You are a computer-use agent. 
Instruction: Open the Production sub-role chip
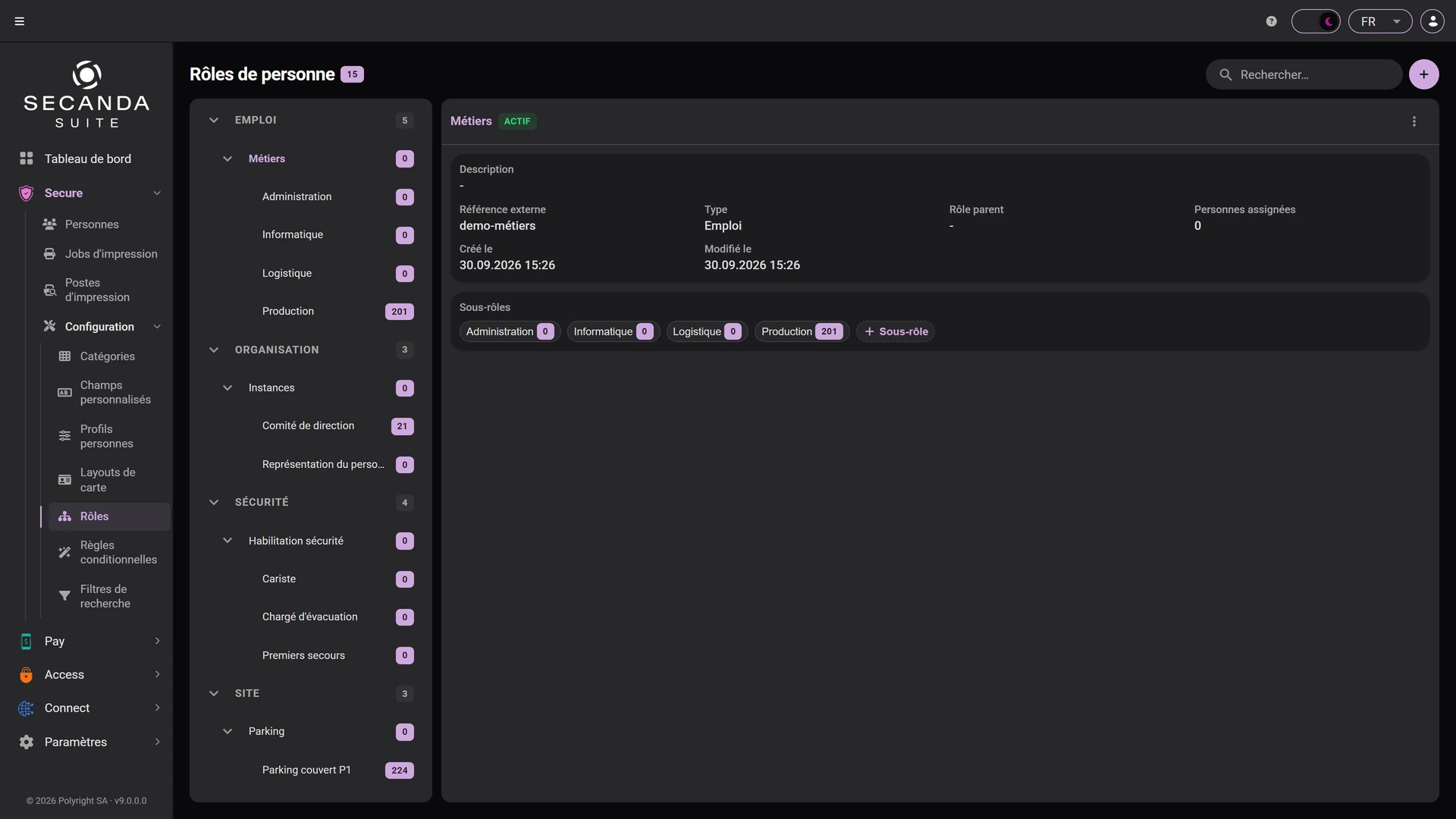pyautogui.click(x=802, y=331)
